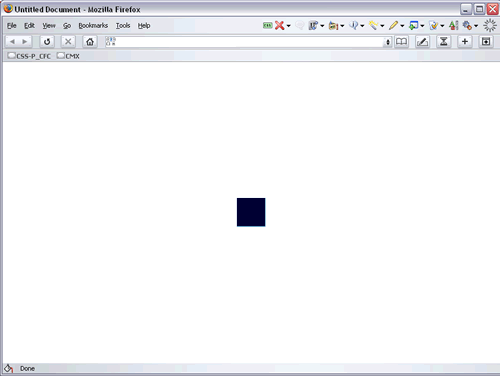Click the edit pencil toolbar button
This screenshot has width=500, height=376.
point(422,42)
